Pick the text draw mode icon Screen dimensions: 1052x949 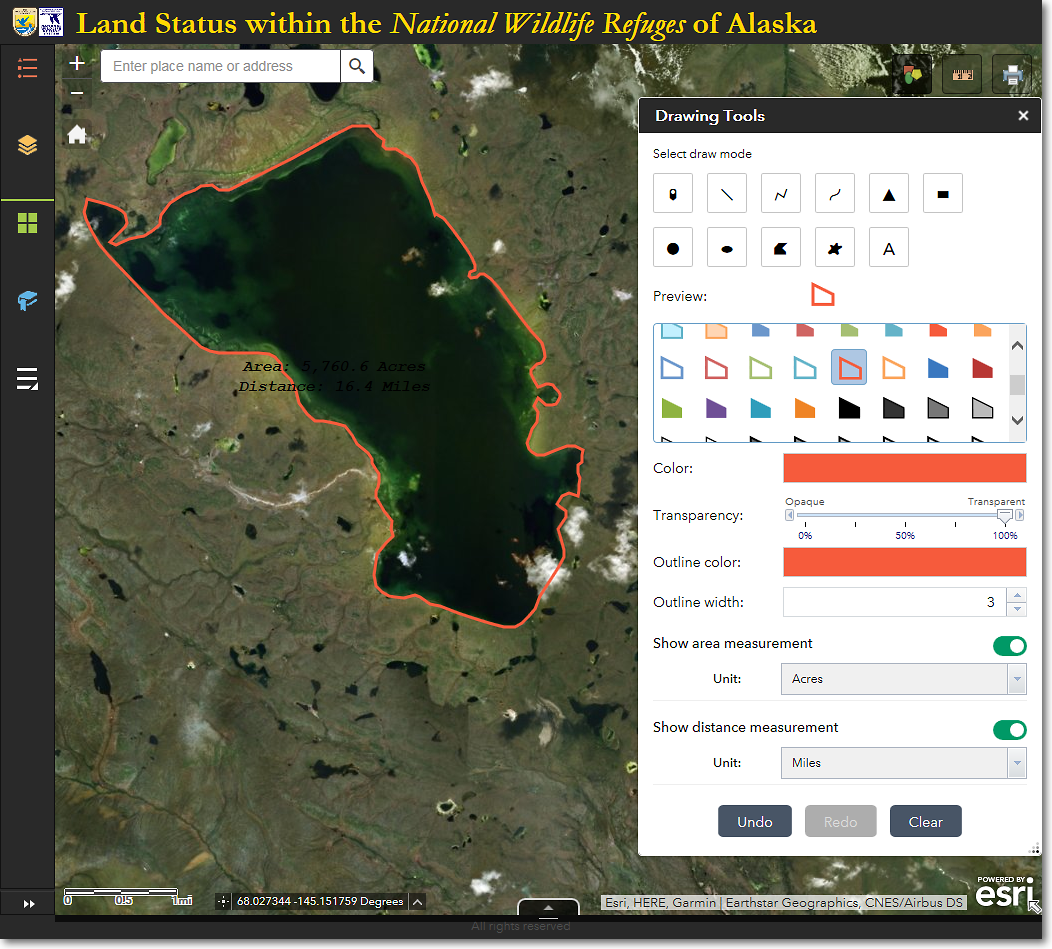(888, 248)
